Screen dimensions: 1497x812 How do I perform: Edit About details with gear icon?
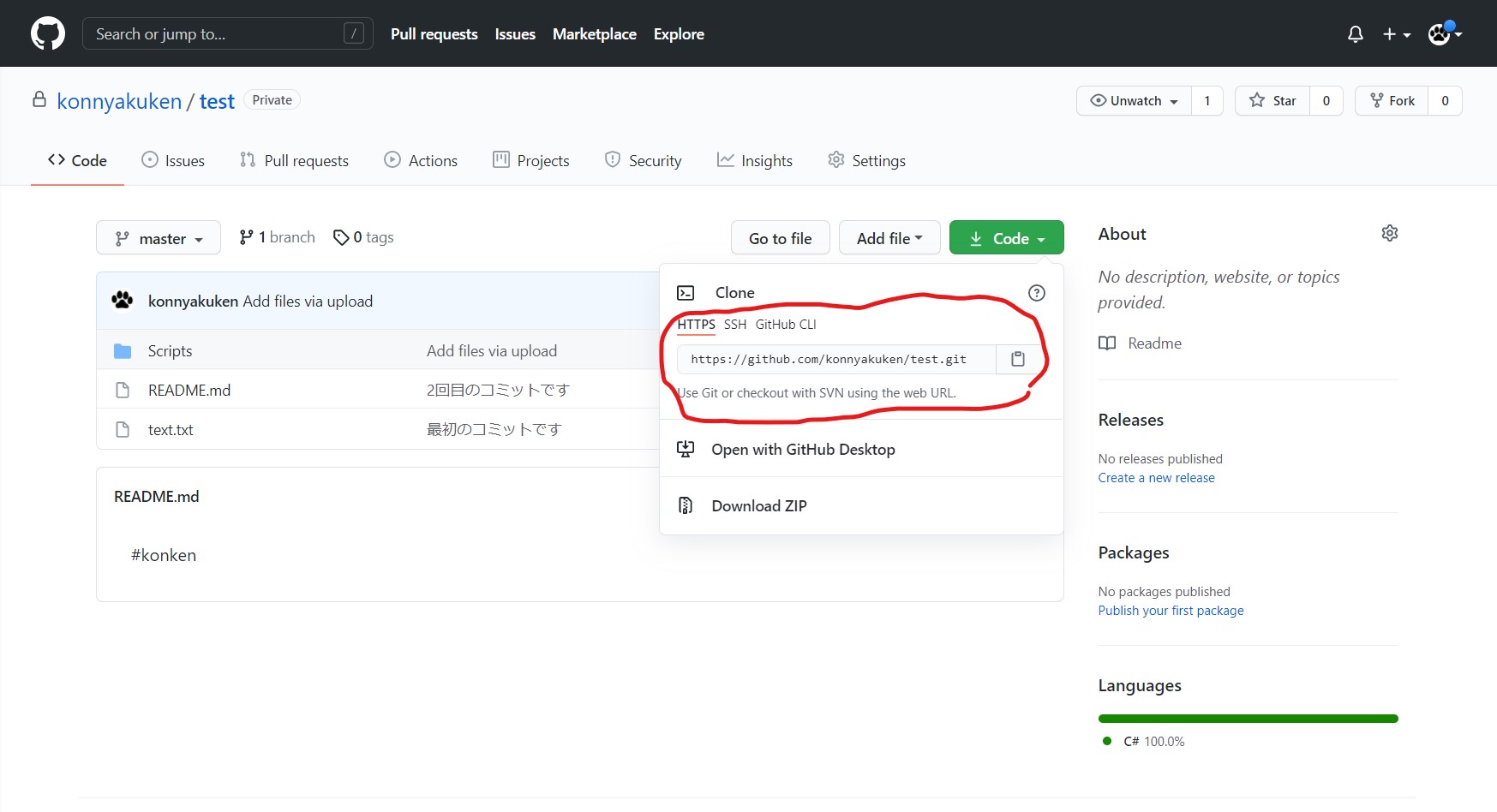(x=1390, y=233)
